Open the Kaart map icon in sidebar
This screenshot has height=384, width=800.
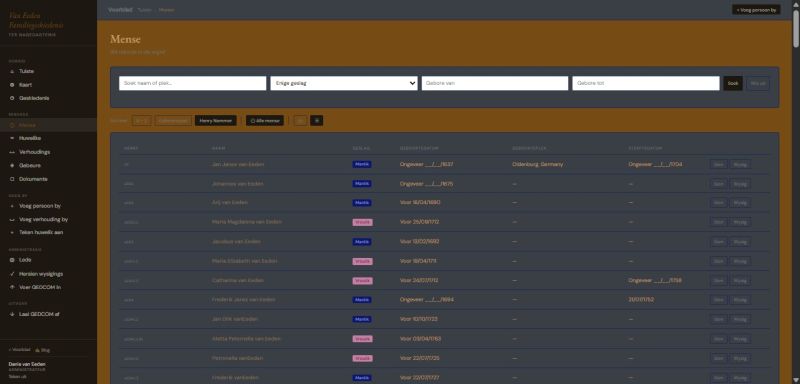(12, 85)
